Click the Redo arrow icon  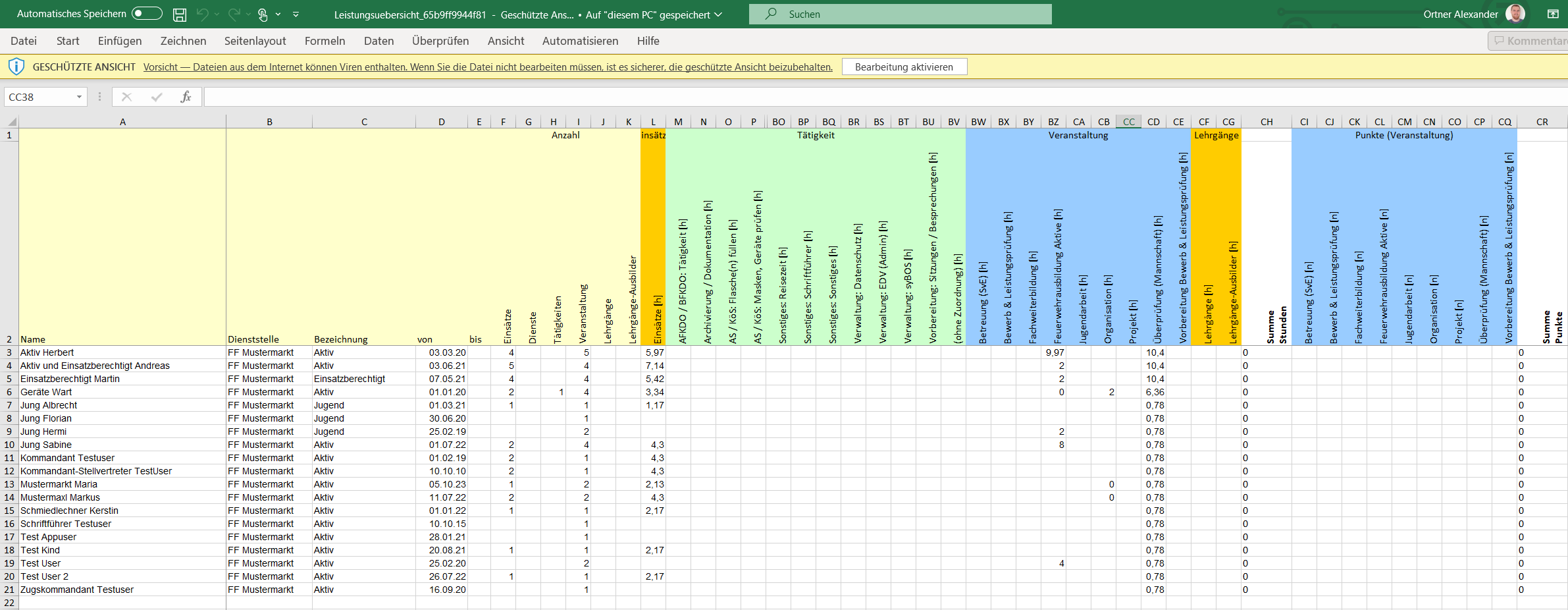[234, 14]
